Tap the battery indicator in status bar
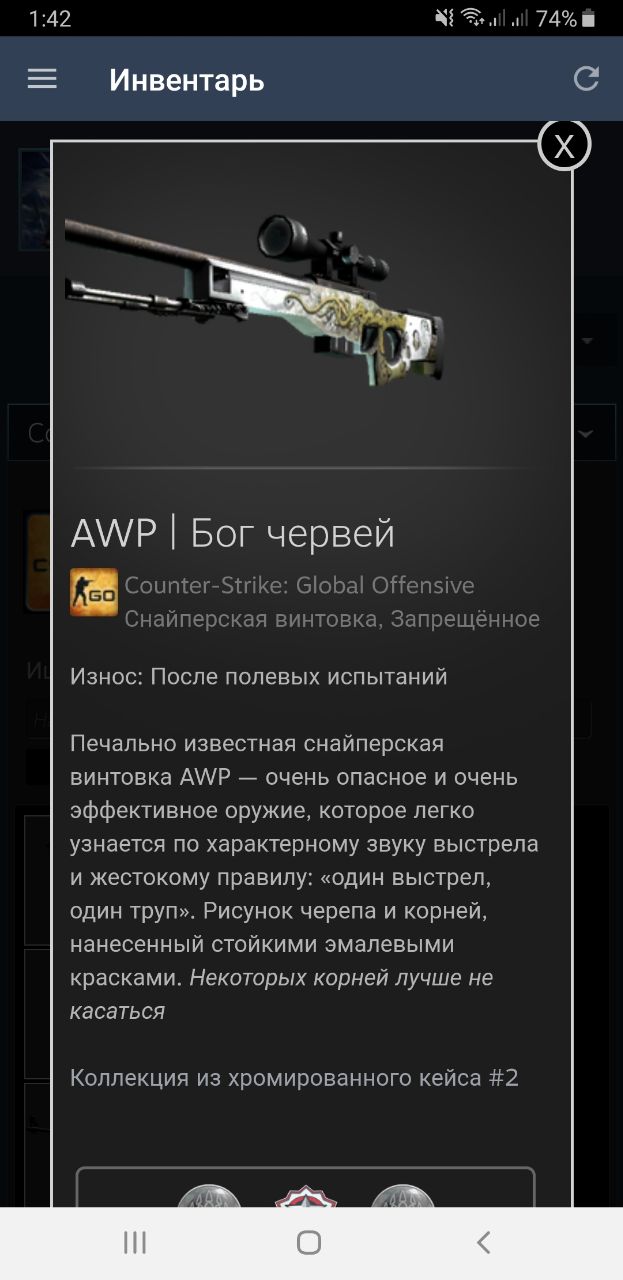 (x=590, y=18)
